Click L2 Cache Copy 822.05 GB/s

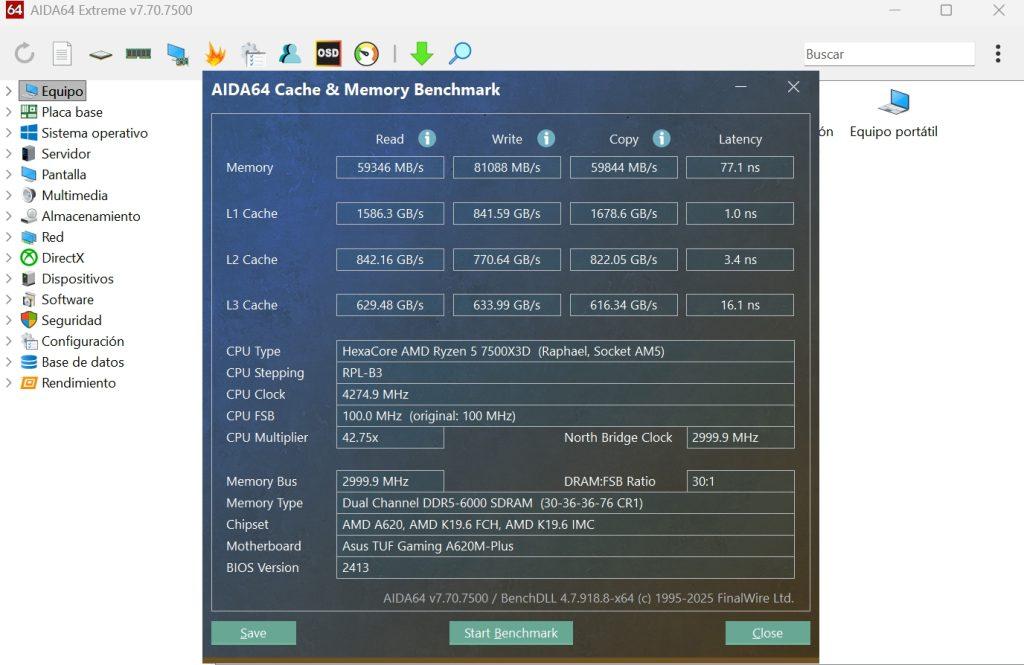[x=624, y=259]
